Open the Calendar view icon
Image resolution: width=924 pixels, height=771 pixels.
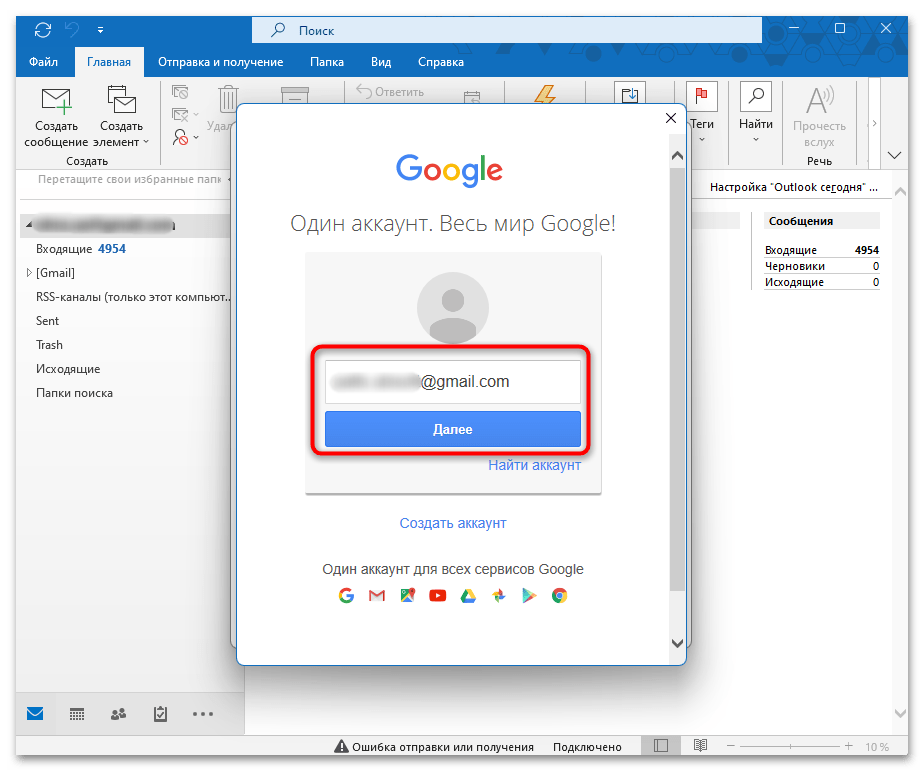click(77, 714)
